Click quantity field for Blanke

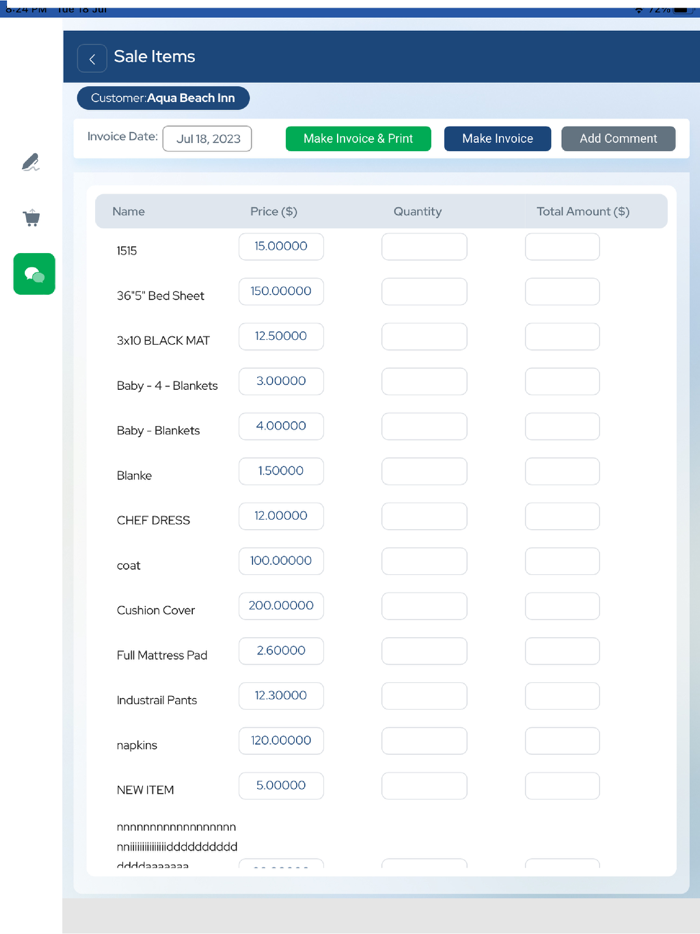[x=424, y=471]
